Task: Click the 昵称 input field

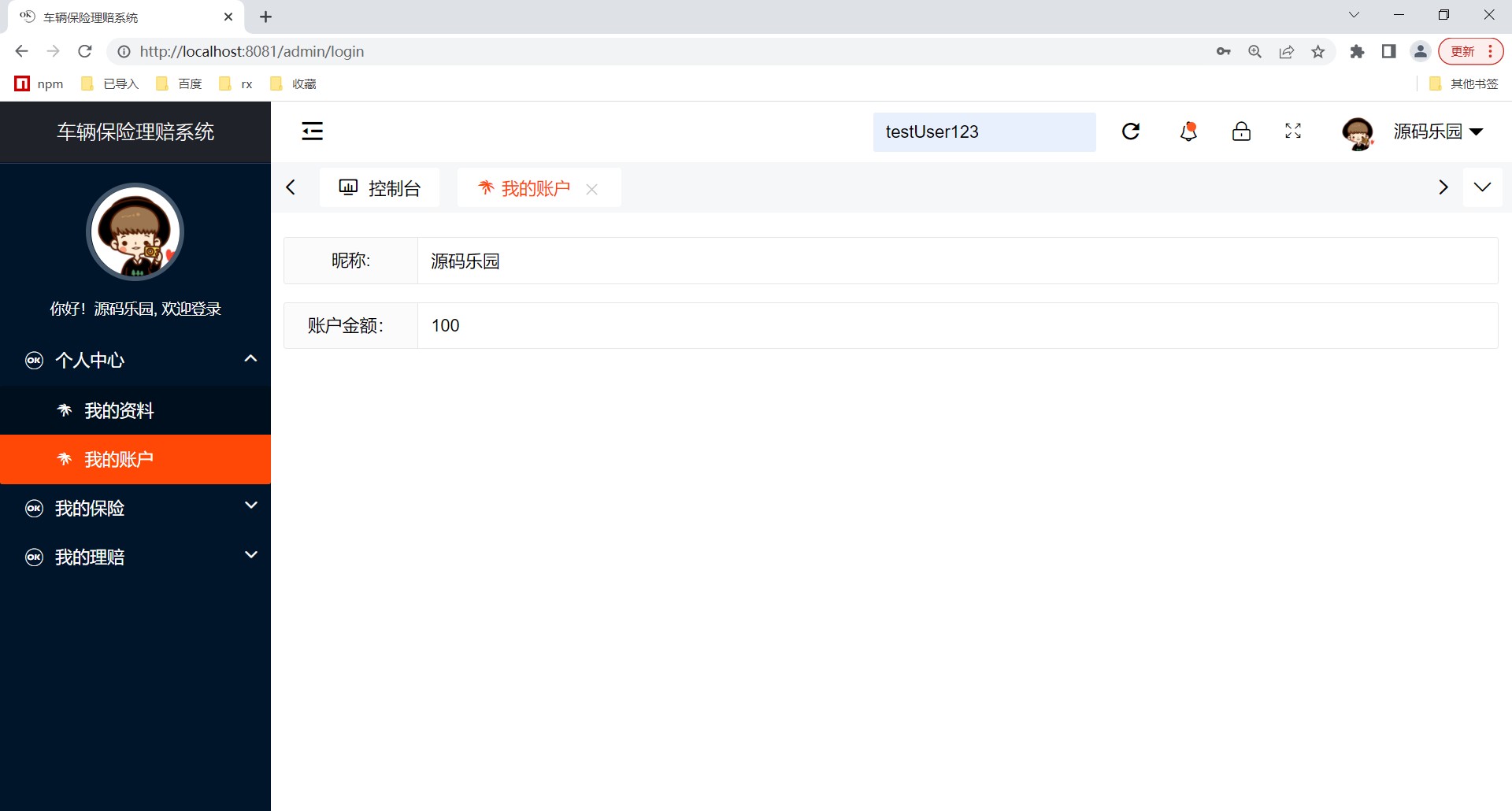Action: 957,261
